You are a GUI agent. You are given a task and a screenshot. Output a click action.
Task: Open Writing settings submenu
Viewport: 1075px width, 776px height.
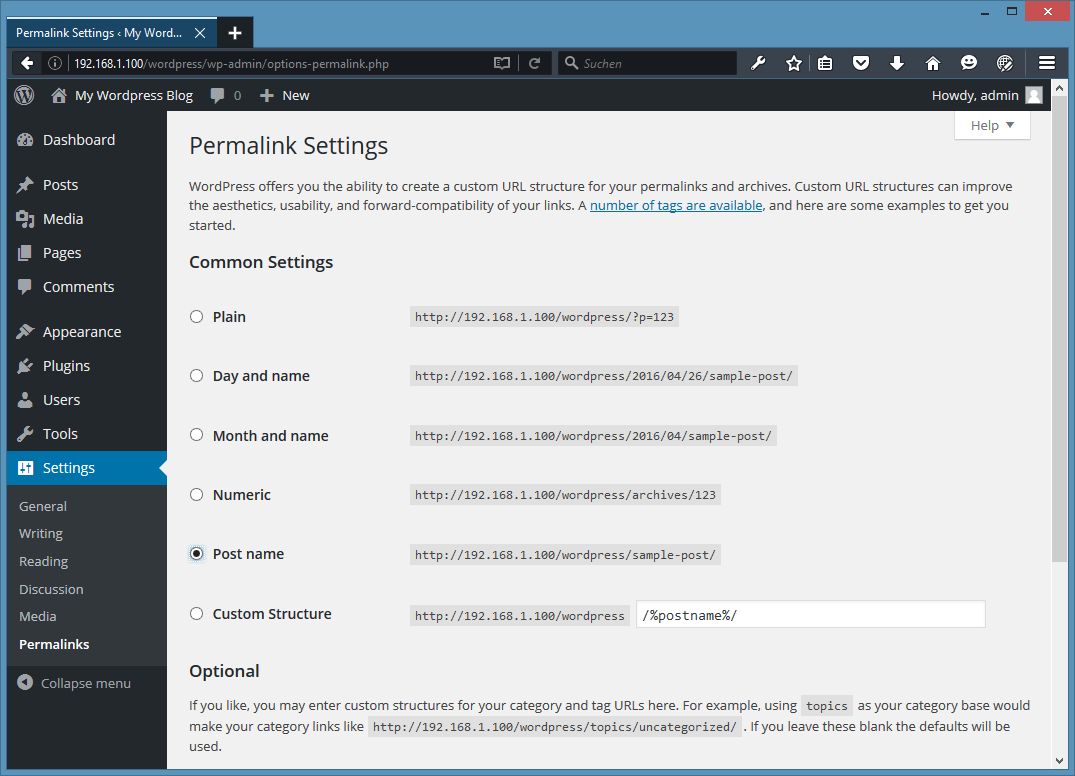pos(40,533)
